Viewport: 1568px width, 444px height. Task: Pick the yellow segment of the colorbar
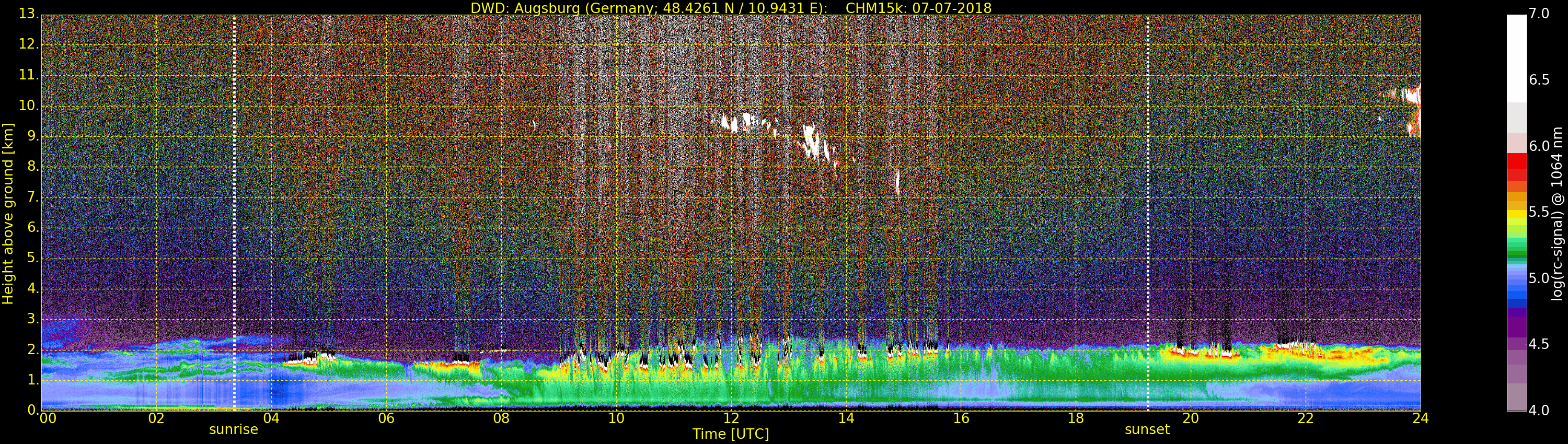pyautogui.click(x=1516, y=215)
